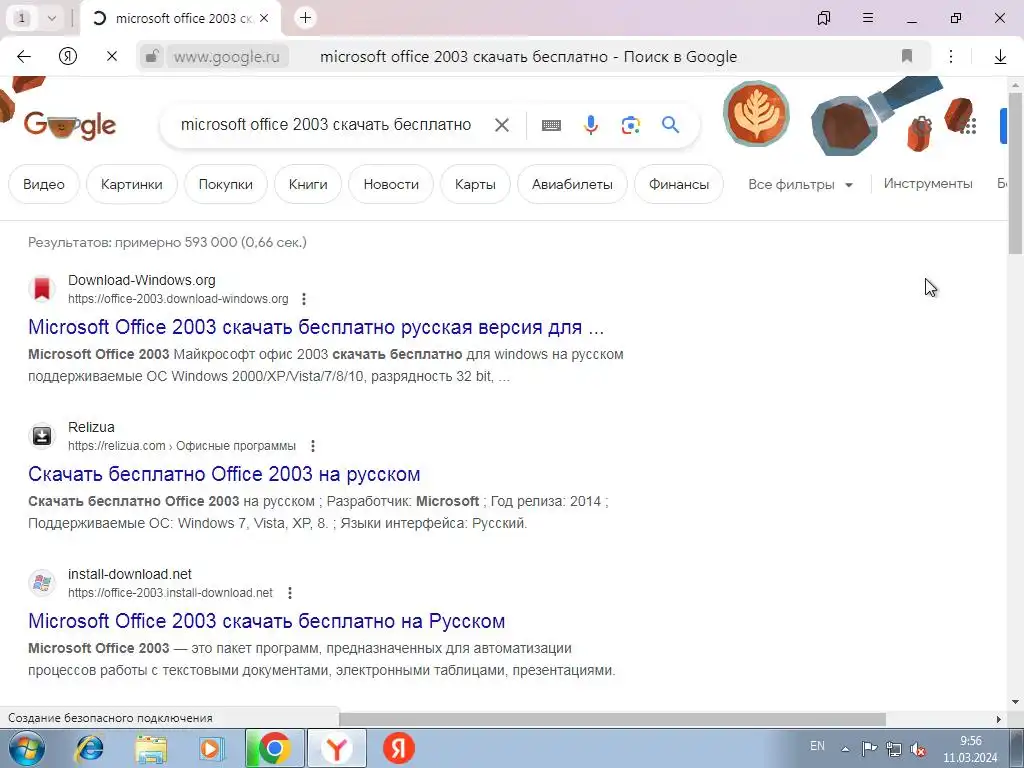Select the Авиабилеты filter

tap(572, 184)
